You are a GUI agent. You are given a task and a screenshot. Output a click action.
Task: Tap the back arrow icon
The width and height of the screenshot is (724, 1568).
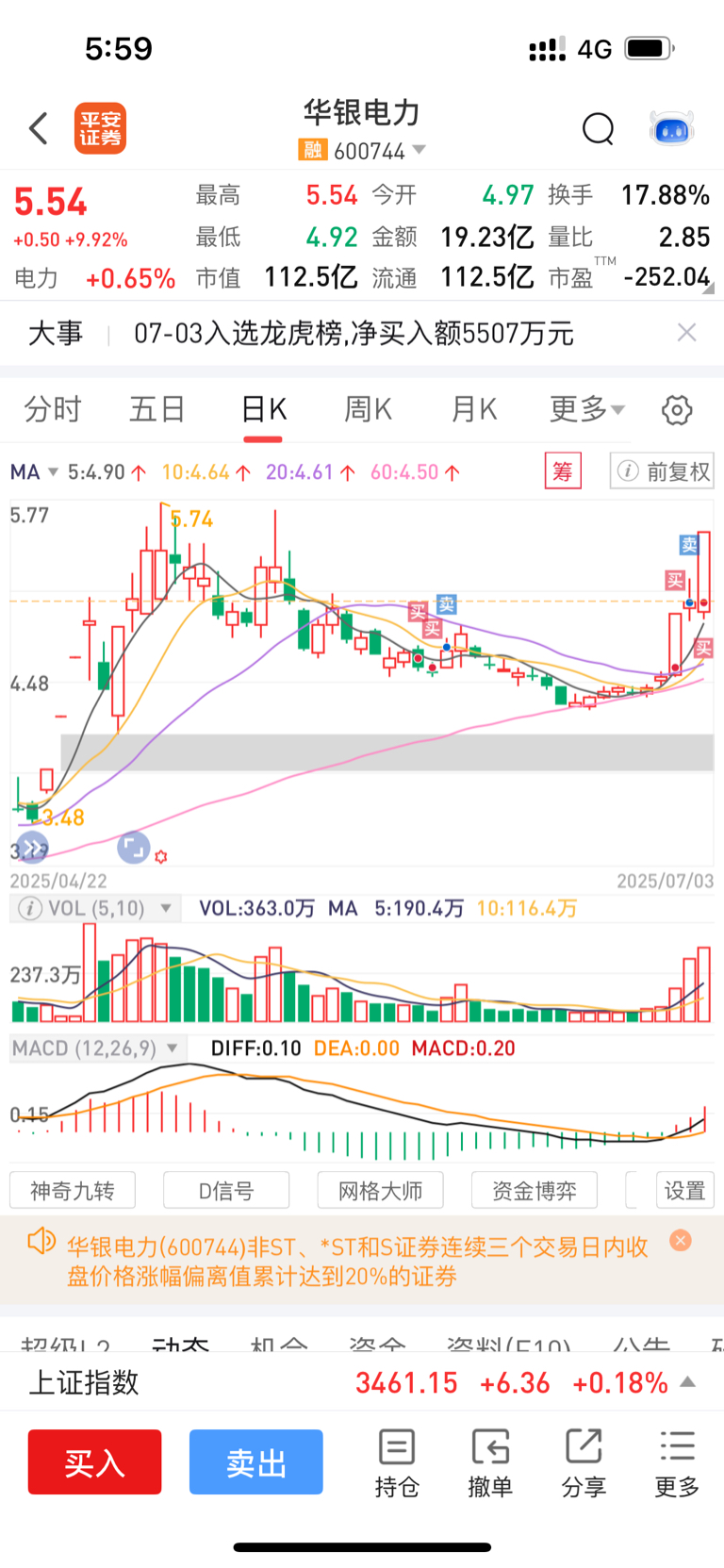point(39,128)
